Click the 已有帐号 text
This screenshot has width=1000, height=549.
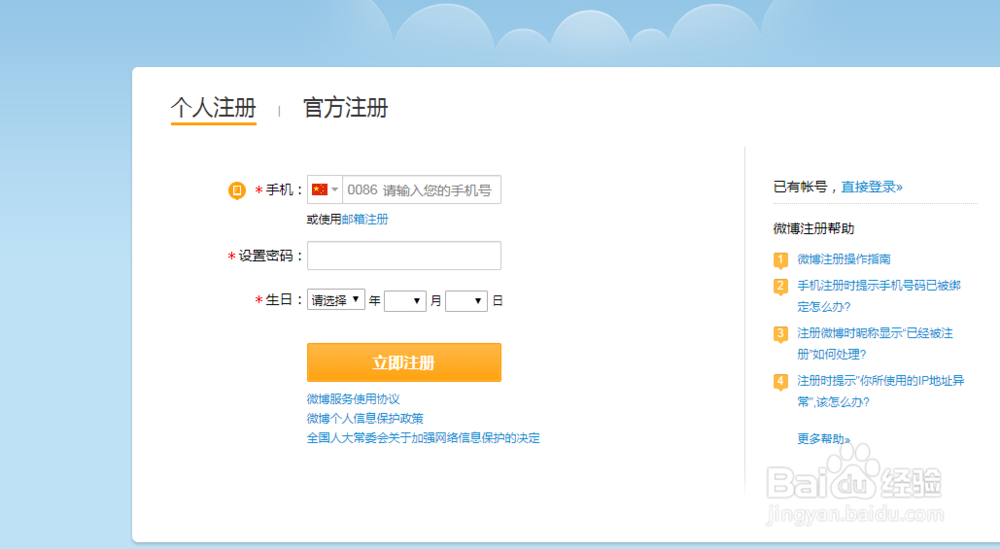[x=800, y=187]
